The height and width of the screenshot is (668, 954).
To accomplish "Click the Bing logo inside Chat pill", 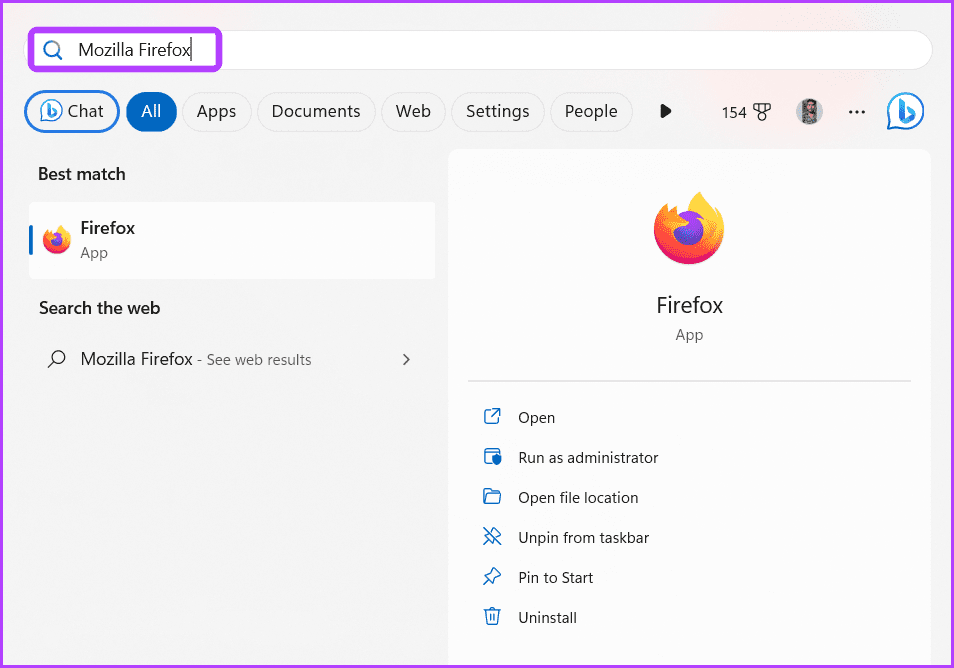I will [x=51, y=111].
